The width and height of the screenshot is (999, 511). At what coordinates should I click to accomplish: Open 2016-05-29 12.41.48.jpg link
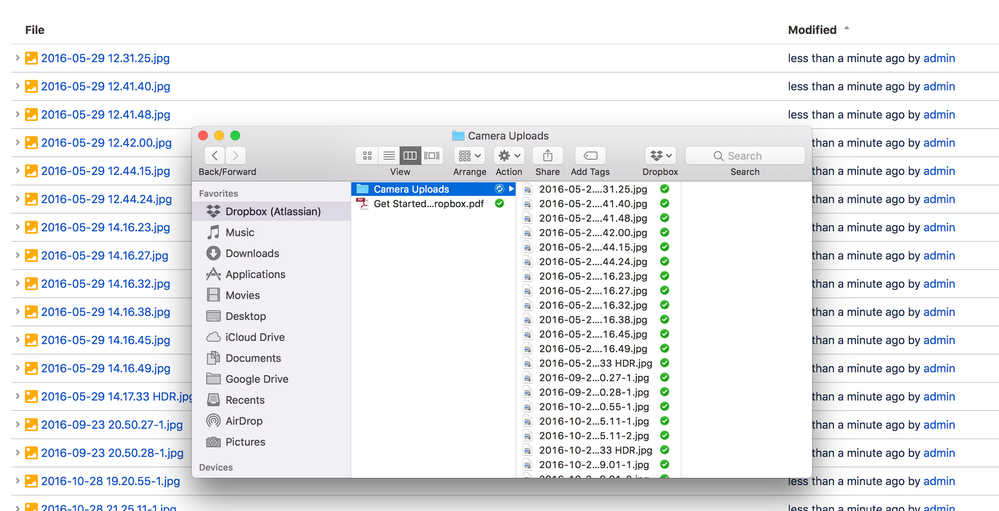click(106, 115)
